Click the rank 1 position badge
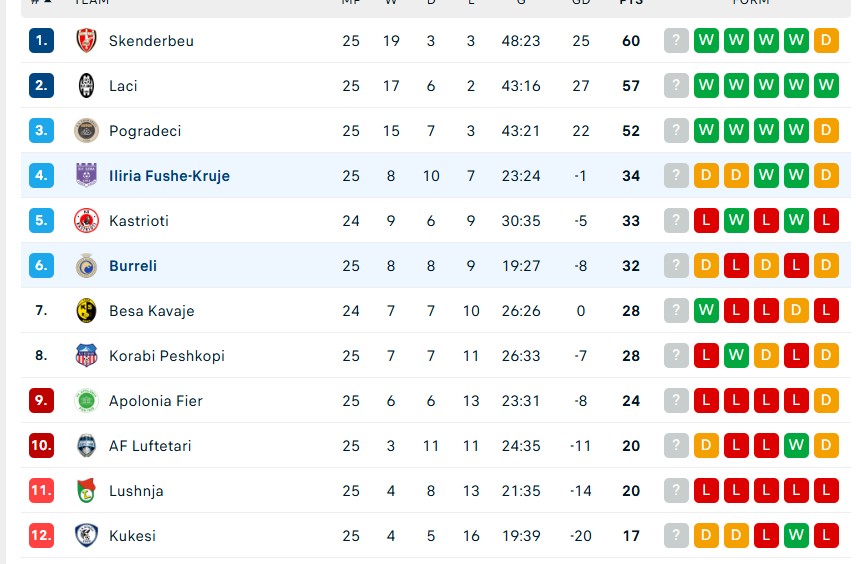 coord(41,41)
